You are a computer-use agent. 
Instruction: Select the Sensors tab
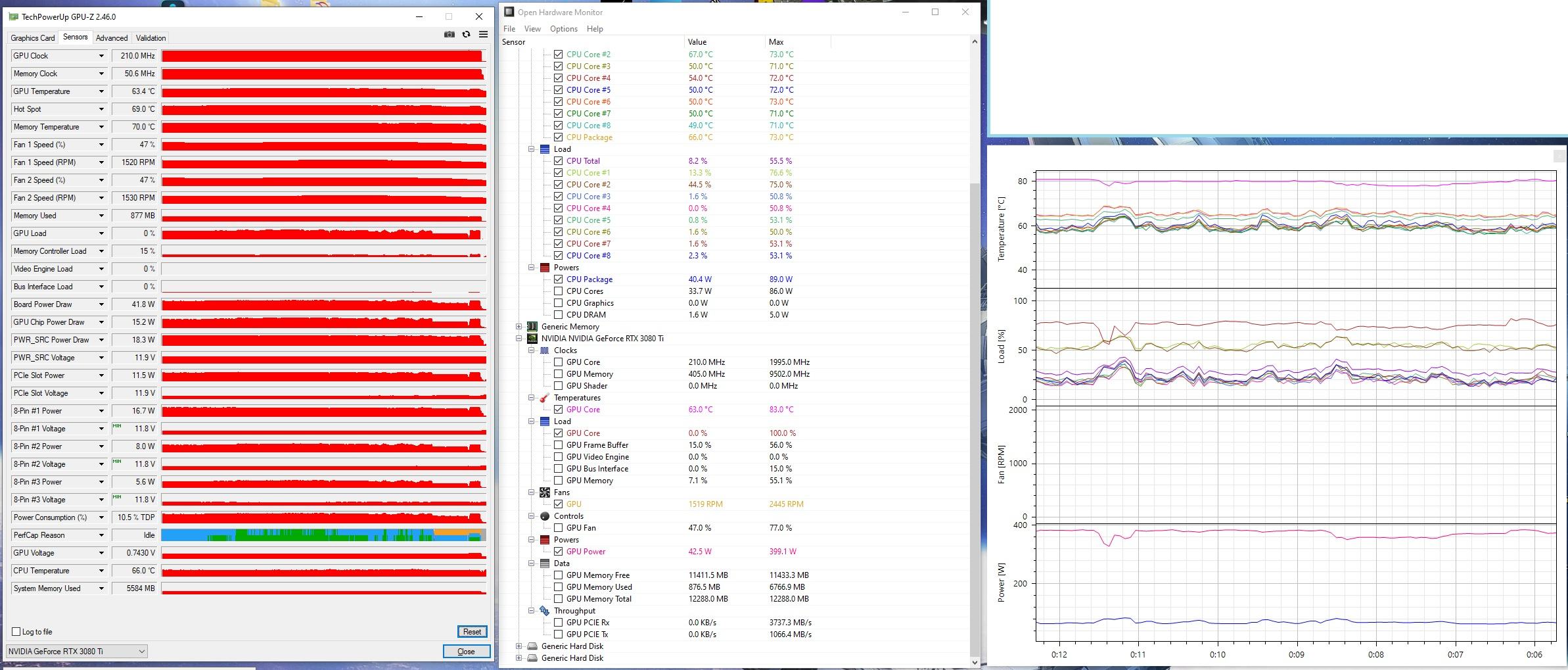[x=75, y=37]
